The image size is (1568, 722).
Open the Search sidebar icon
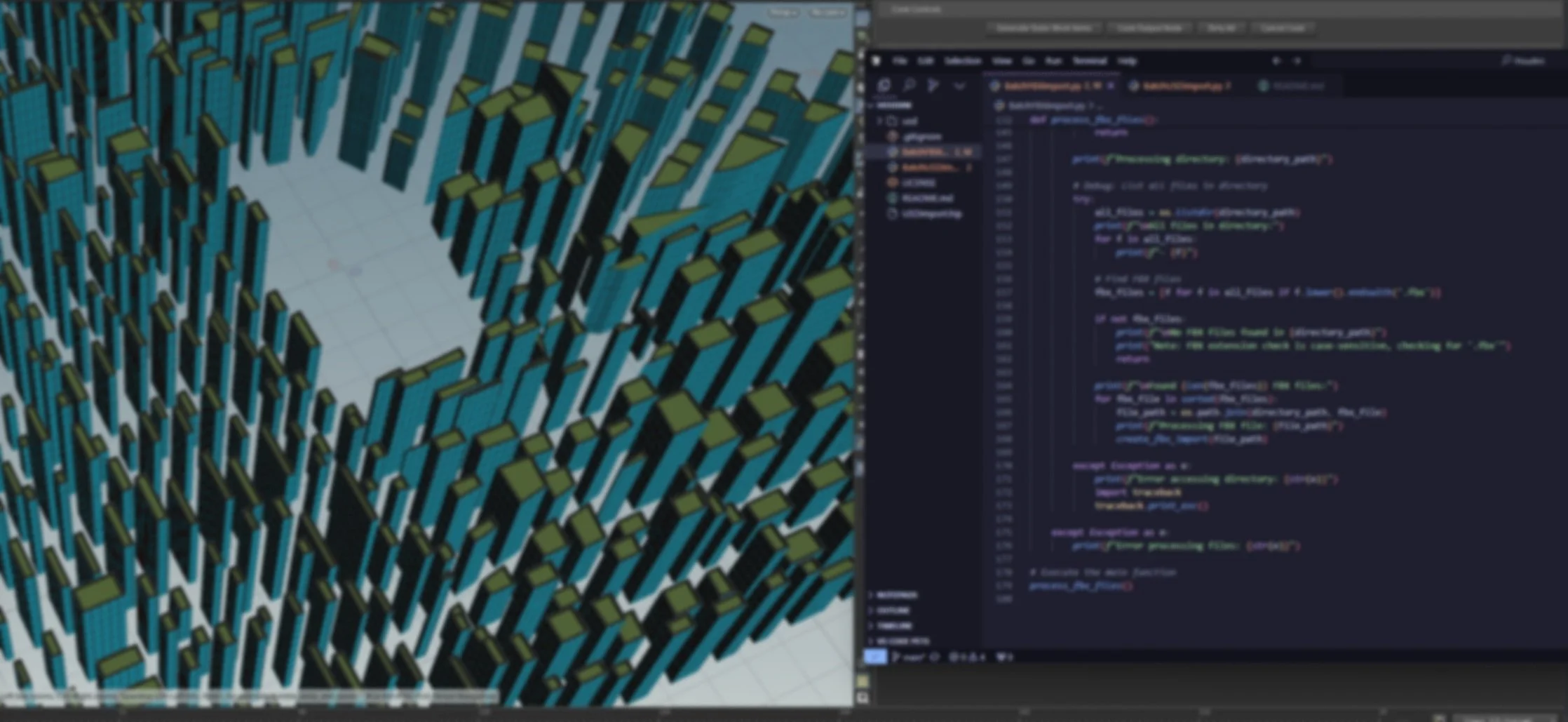coord(909,86)
